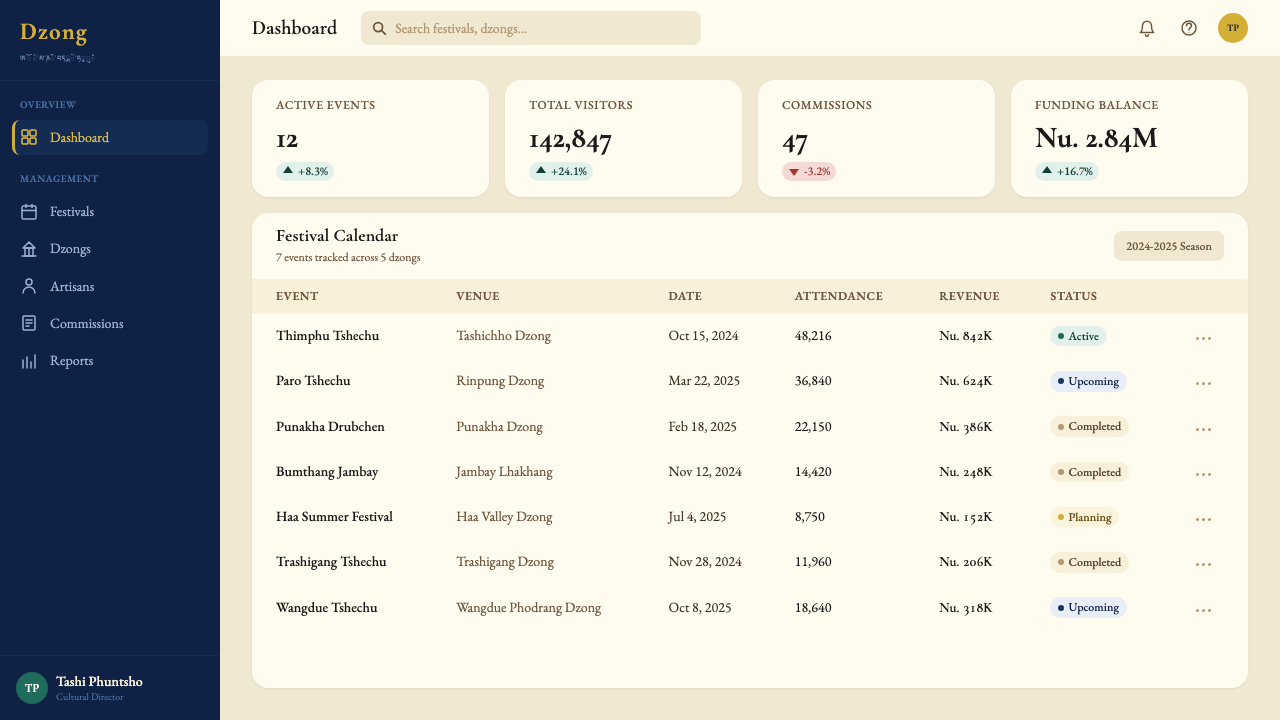Open row actions for Haa Summer Festival

[x=1203, y=518]
